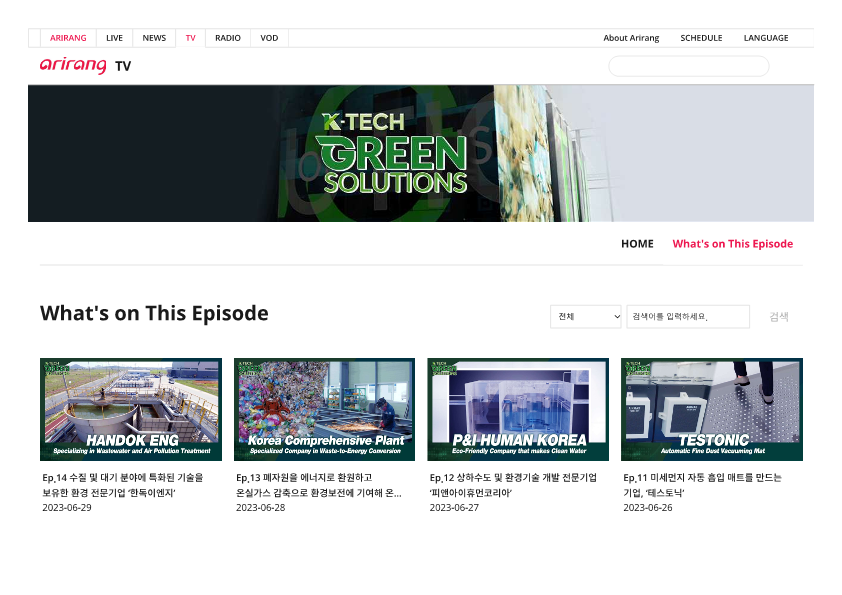Open the HANDOK ENG episode thumbnail
This screenshot has height=595, width=842.
[131, 409]
